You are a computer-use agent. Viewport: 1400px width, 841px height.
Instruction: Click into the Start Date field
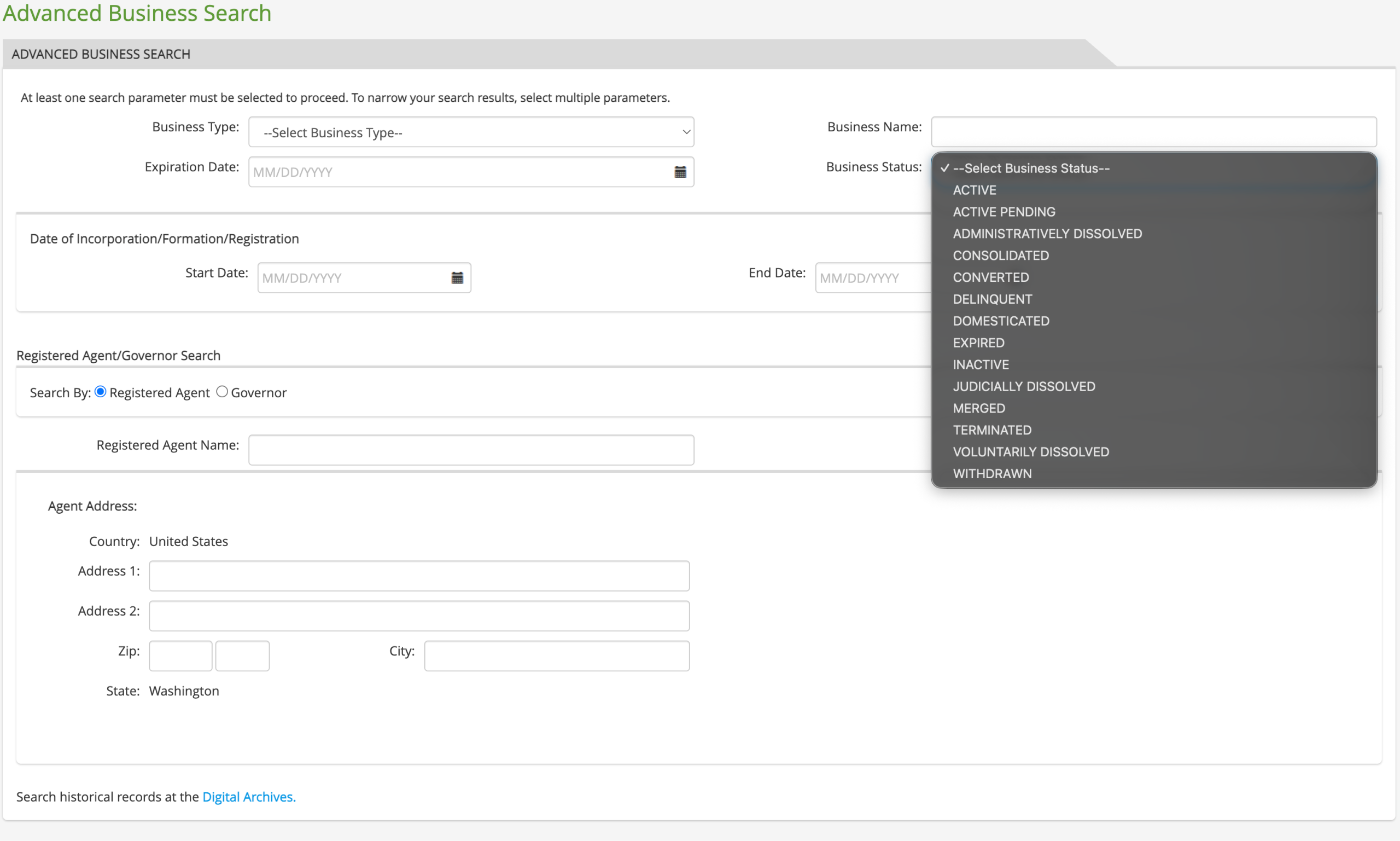point(364,278)
